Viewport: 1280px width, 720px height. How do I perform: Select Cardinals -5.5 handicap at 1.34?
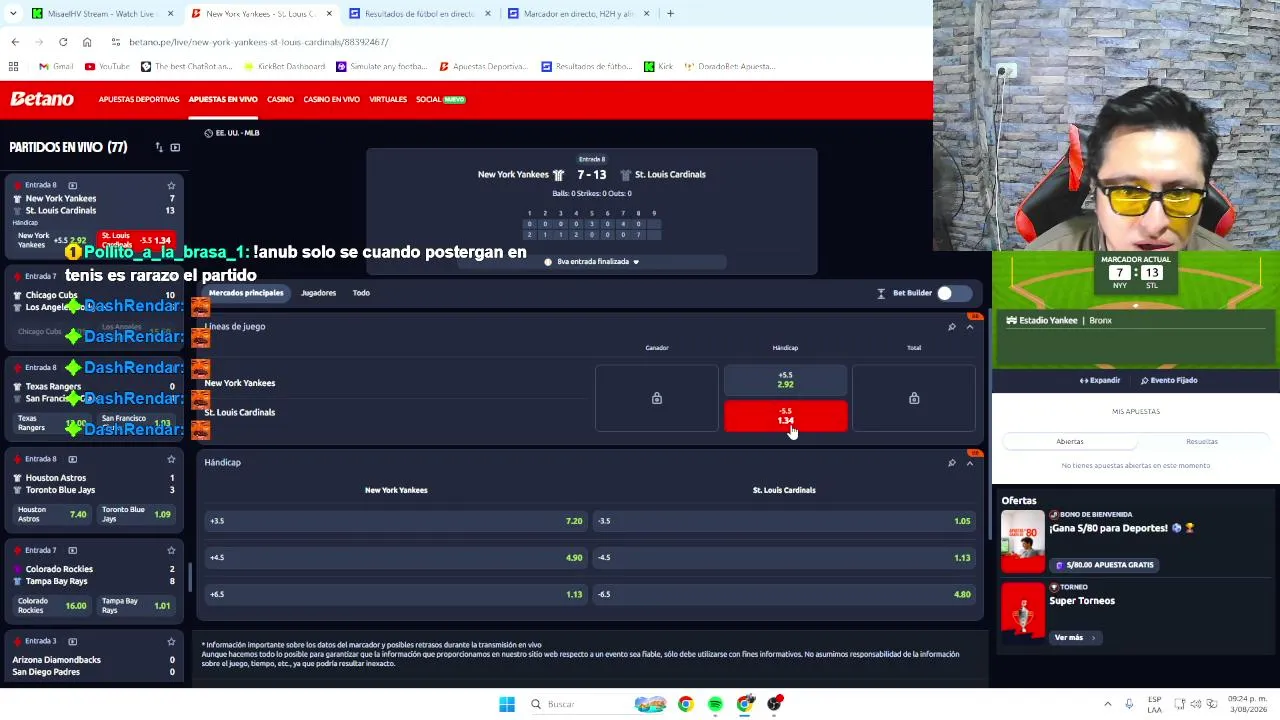(785, 416)
